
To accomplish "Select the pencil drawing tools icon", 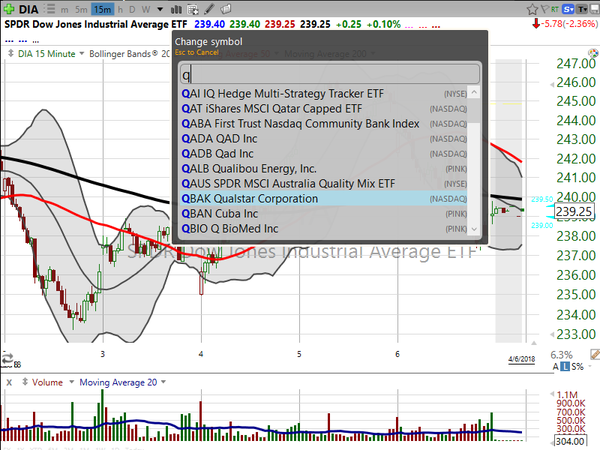I will (209, 9).
